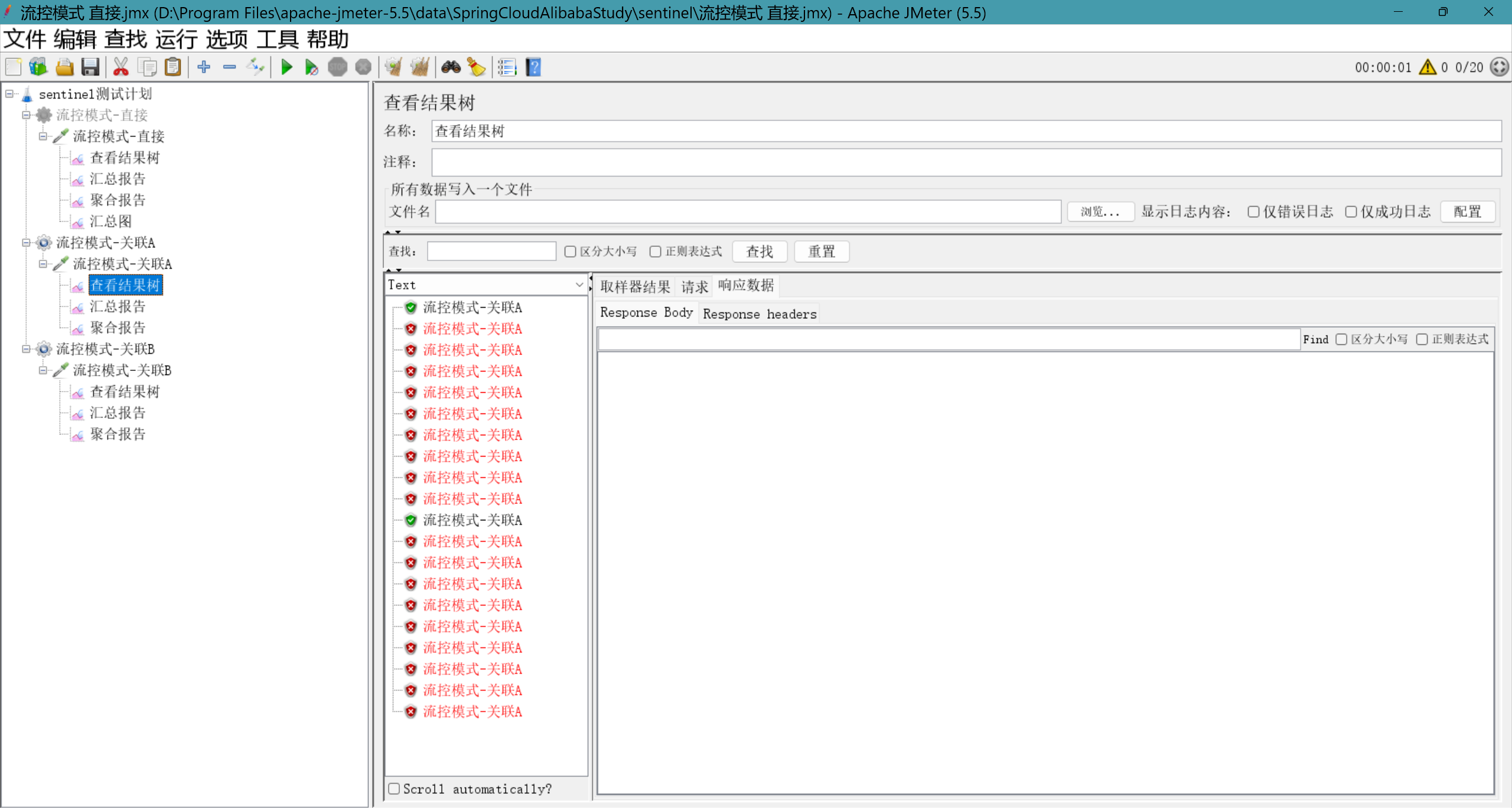Viewport: 1512px width, 808px height.
Task: Collapse the sentinel测试计划 root node
Action: (x=9, y=94)
